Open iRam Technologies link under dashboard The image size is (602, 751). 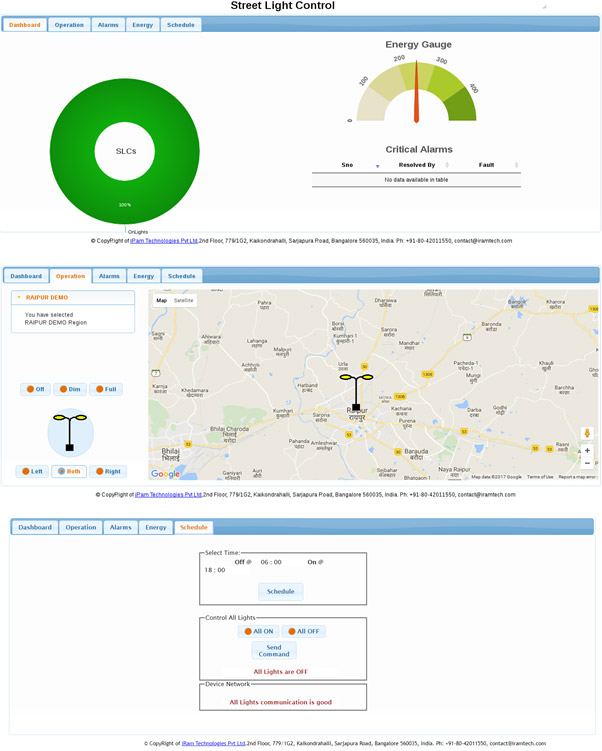pyautogui.click(x=164, y=241)
